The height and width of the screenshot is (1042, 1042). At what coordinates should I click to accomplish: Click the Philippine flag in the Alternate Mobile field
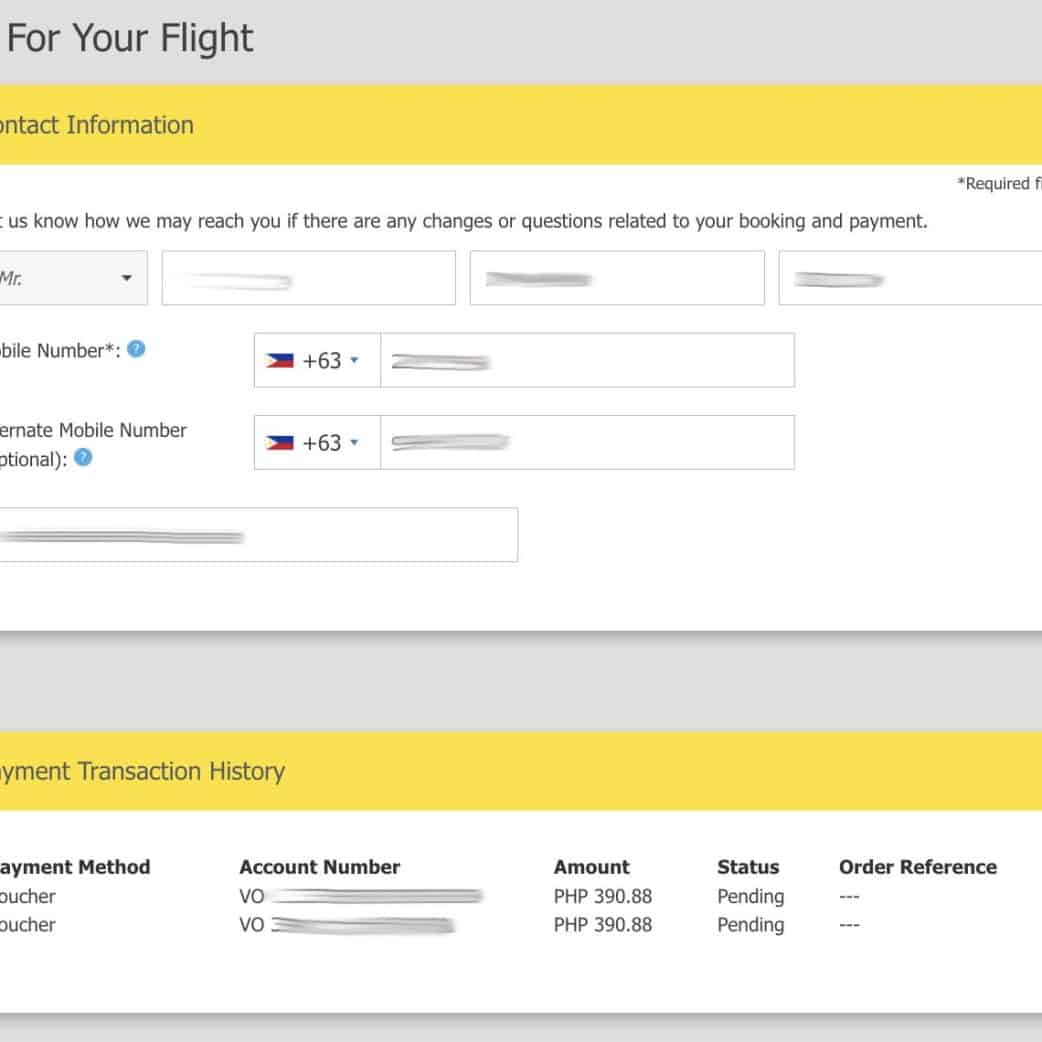[279, 442]
